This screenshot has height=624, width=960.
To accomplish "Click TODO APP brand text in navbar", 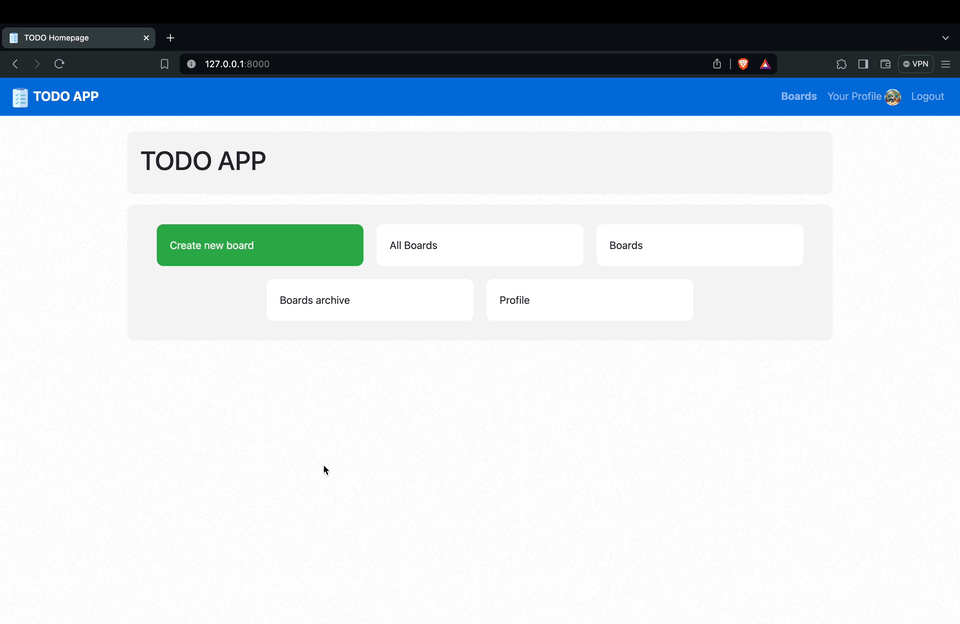I will (x=66, y=96).
